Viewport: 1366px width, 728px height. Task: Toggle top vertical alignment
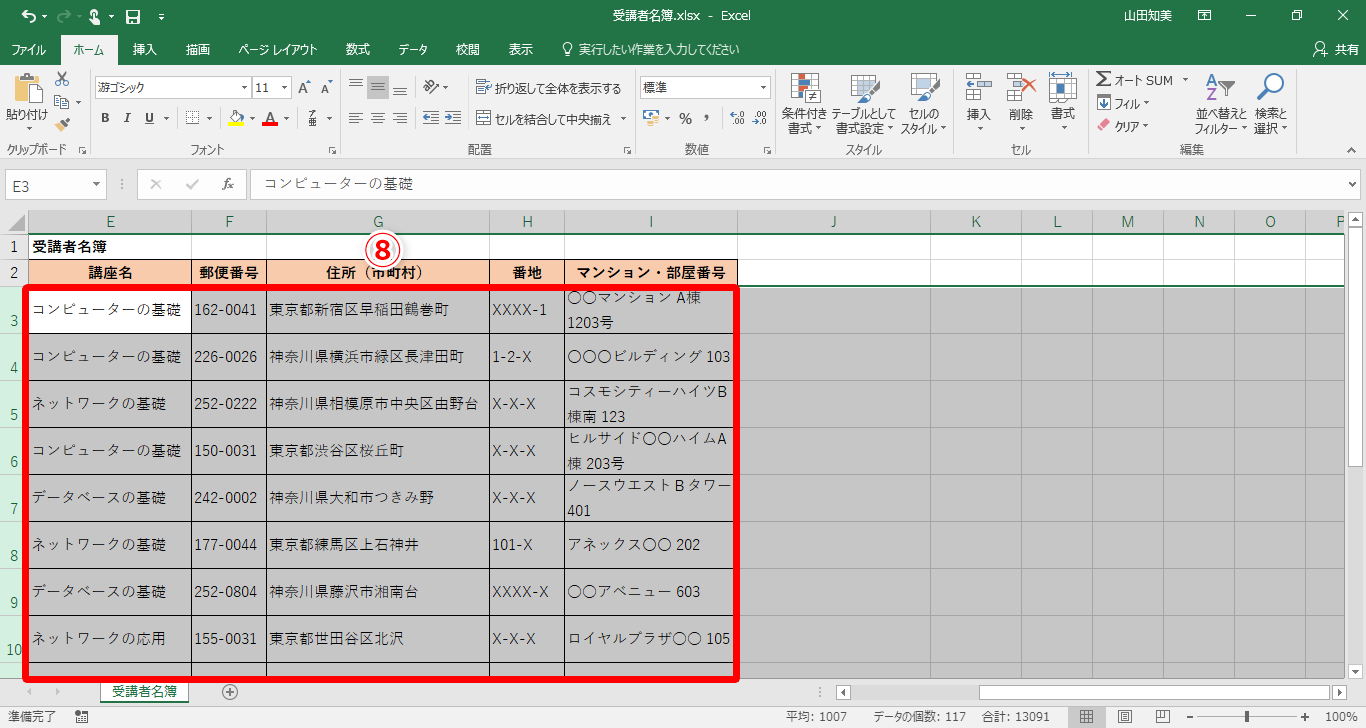tap(356, 87)
